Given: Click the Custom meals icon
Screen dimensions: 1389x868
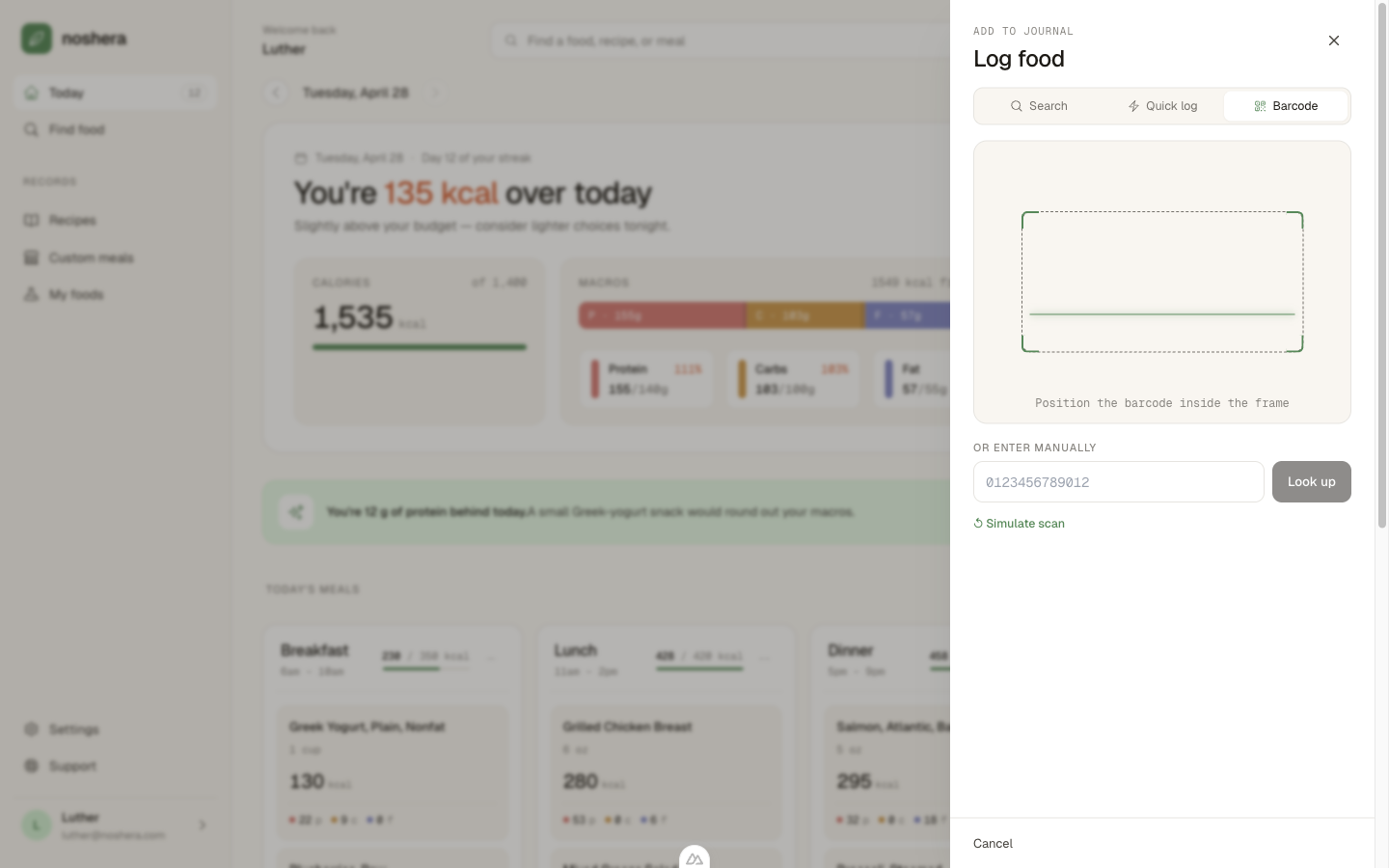Looking at the screenshot, I should 31,258.
